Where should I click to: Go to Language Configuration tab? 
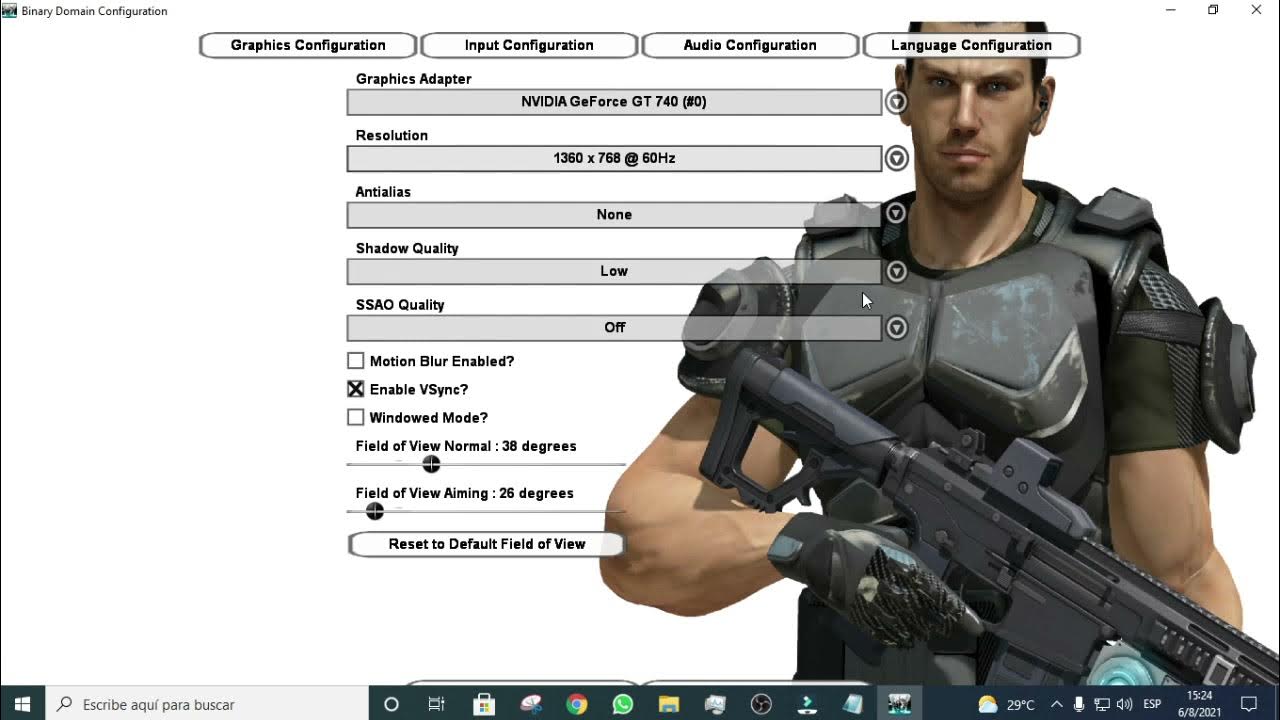point(971,45)
